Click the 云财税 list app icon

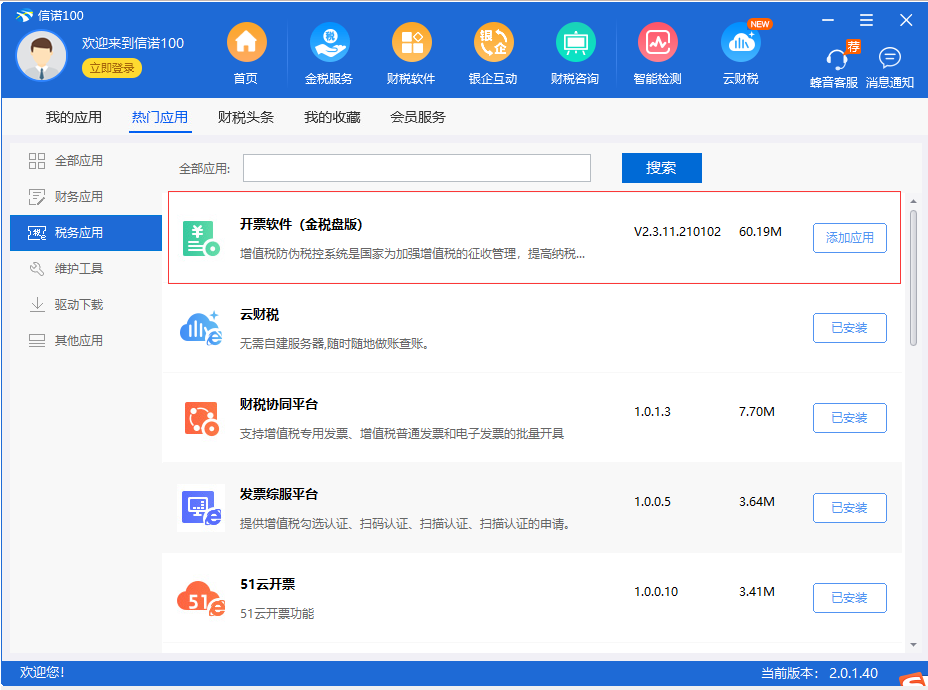click(x=201, y=328)
